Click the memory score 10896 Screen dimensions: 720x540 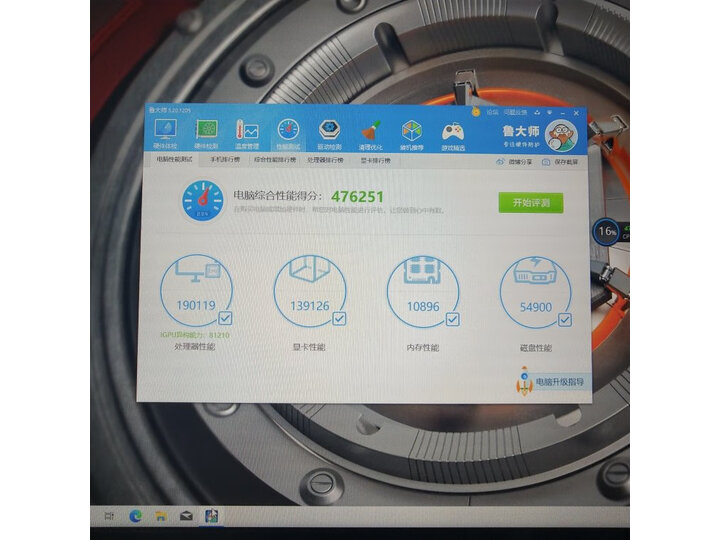[423, 306]
